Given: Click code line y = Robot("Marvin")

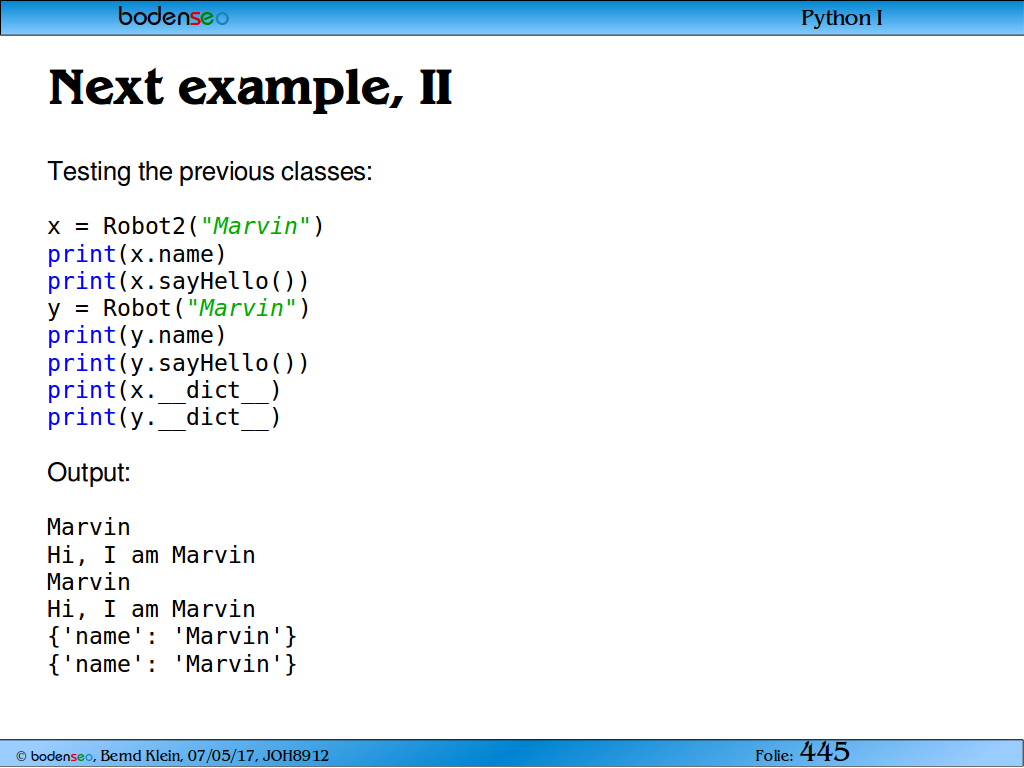Looking at the screenshot, I should pos(178,308).
